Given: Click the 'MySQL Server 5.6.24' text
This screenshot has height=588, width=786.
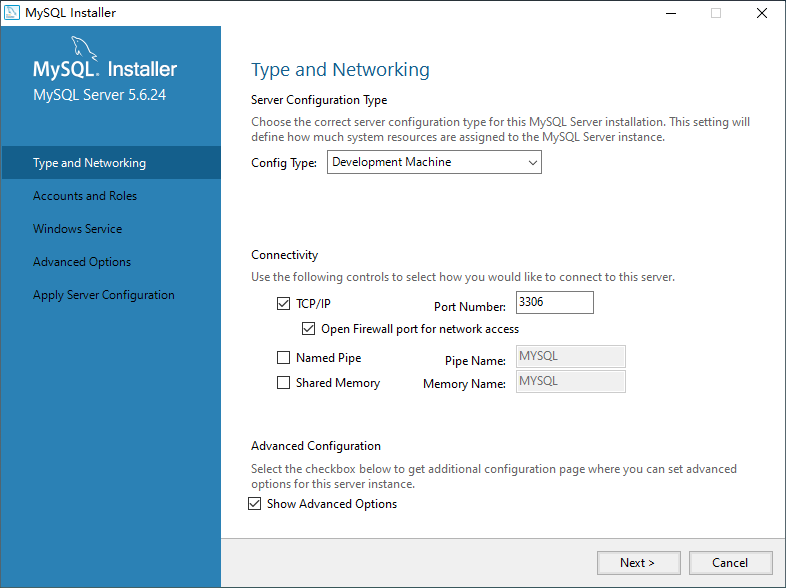Looking at the screenshot, I should [x=99, y=95].
